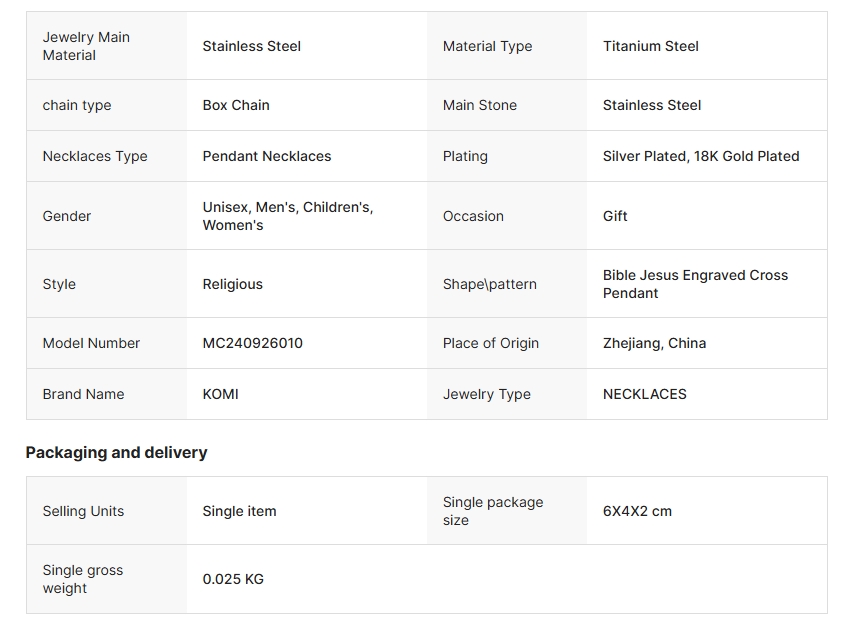The height and width of the screenshot is (618, 841).
Task: Click the Gift occasion value
Action: [615, 216]
